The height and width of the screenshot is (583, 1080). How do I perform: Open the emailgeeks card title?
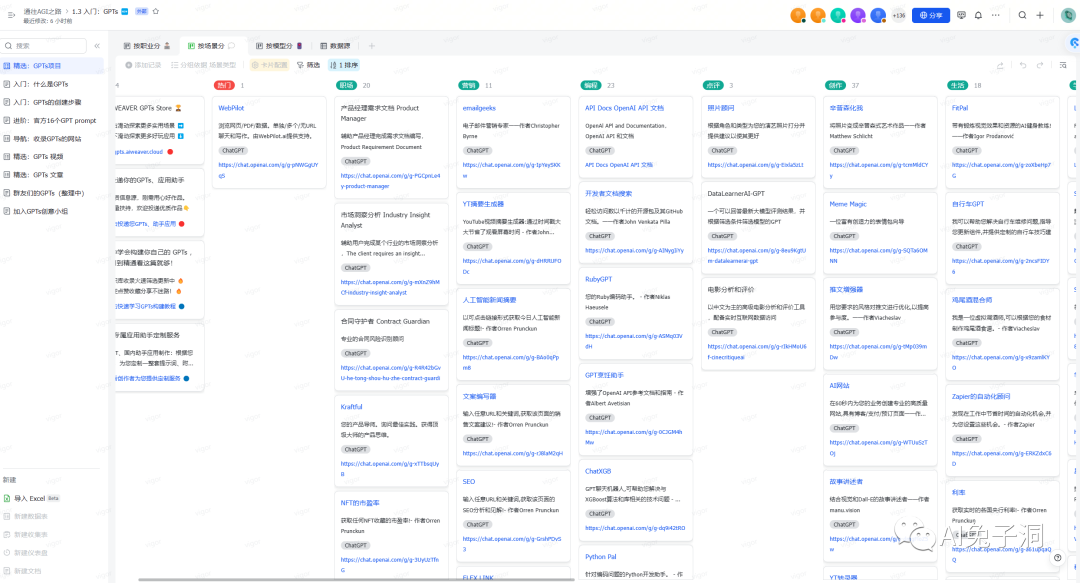coord(479,108)
